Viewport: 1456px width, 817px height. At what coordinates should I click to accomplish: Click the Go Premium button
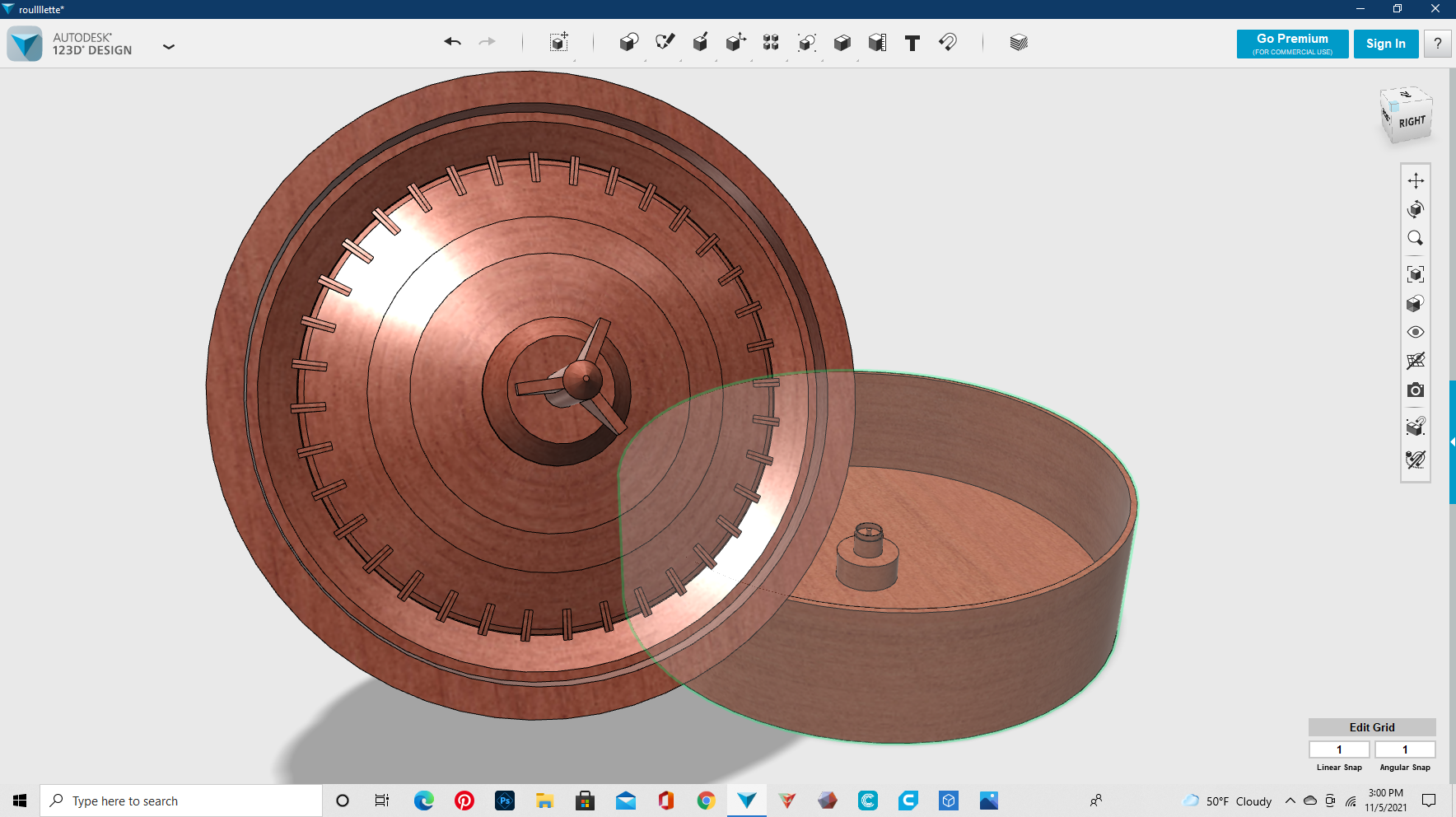coord(1292,44)
